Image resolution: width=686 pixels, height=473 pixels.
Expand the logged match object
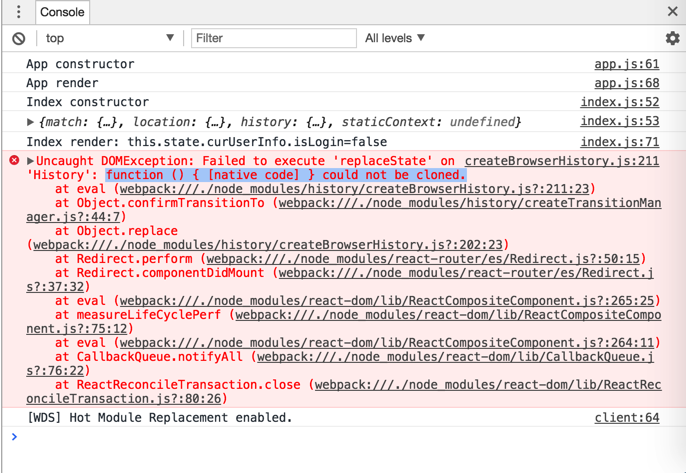tap(31, 122)
